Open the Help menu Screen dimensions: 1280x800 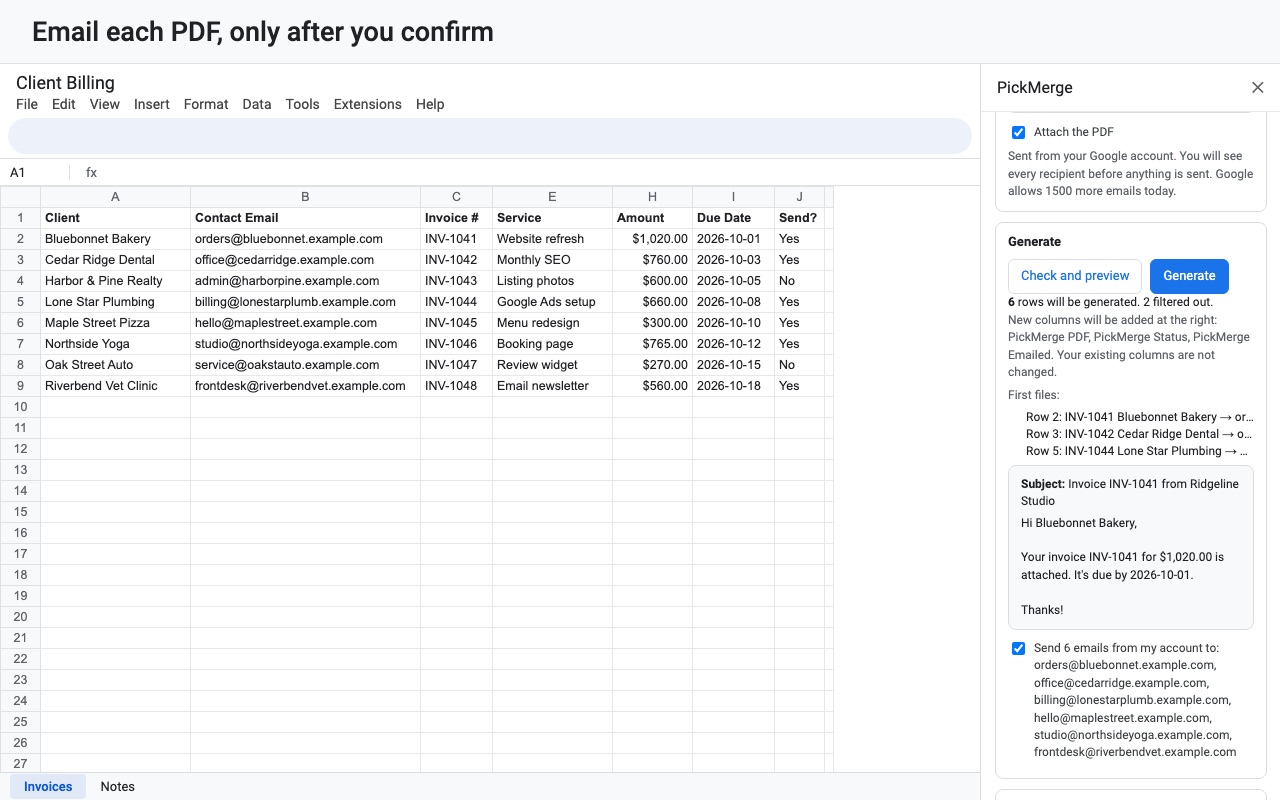(x=430, y=104)
